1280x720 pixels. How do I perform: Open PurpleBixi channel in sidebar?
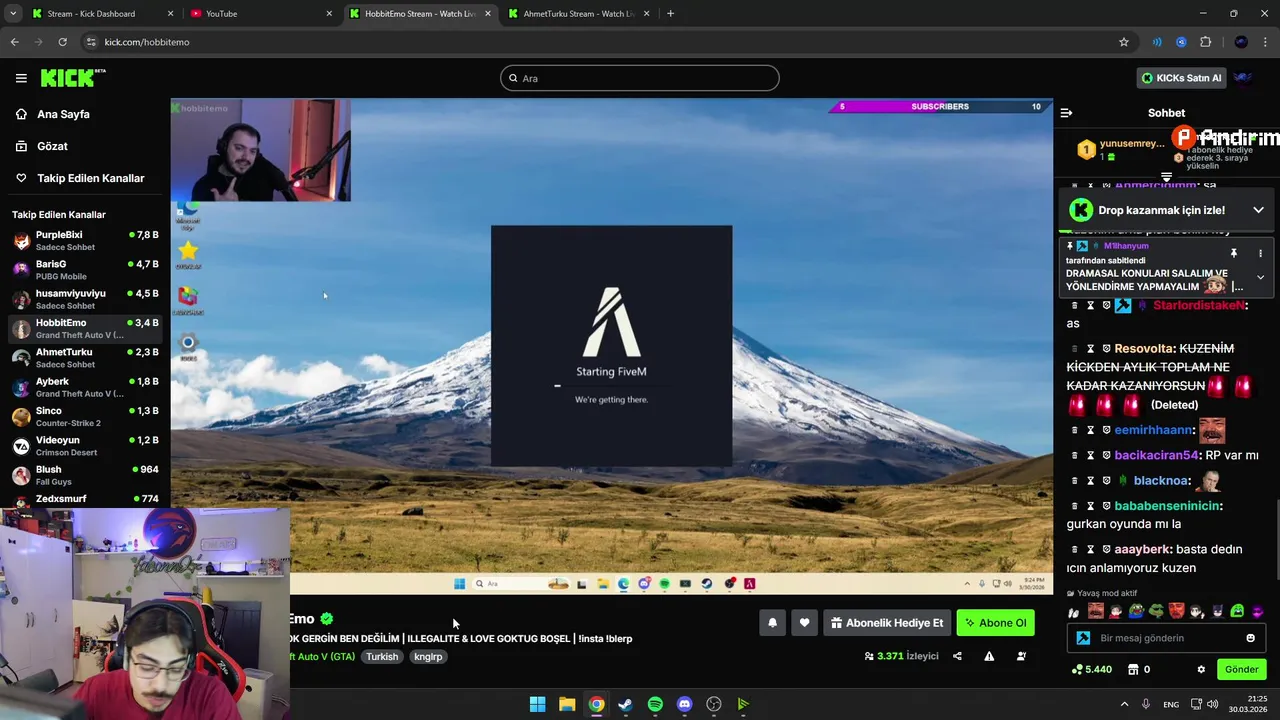point(85,241)
